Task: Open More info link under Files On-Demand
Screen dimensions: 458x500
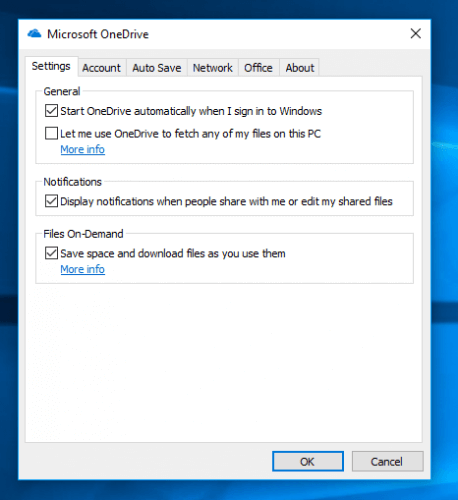Action: pos(83,269)
